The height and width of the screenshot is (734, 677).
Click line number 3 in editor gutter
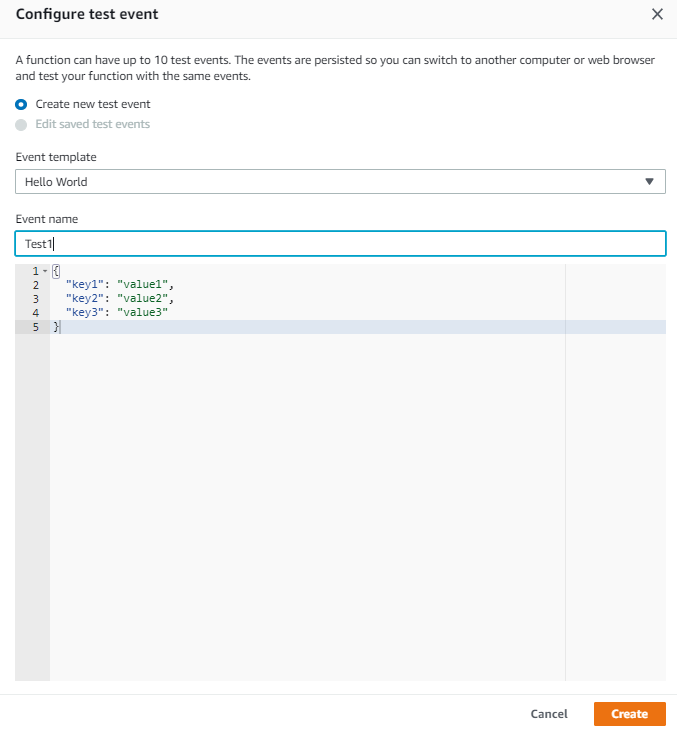pyautogui.click(x=35, y=299)
